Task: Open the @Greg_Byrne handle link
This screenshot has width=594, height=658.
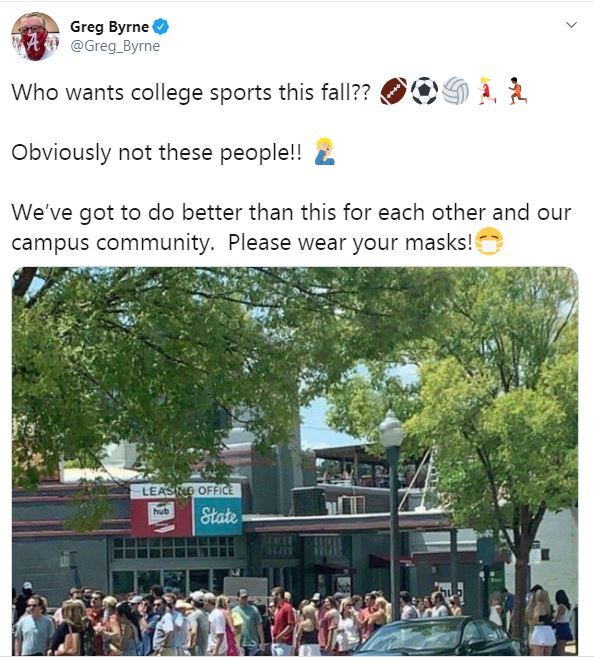Action: coord(115,46)
